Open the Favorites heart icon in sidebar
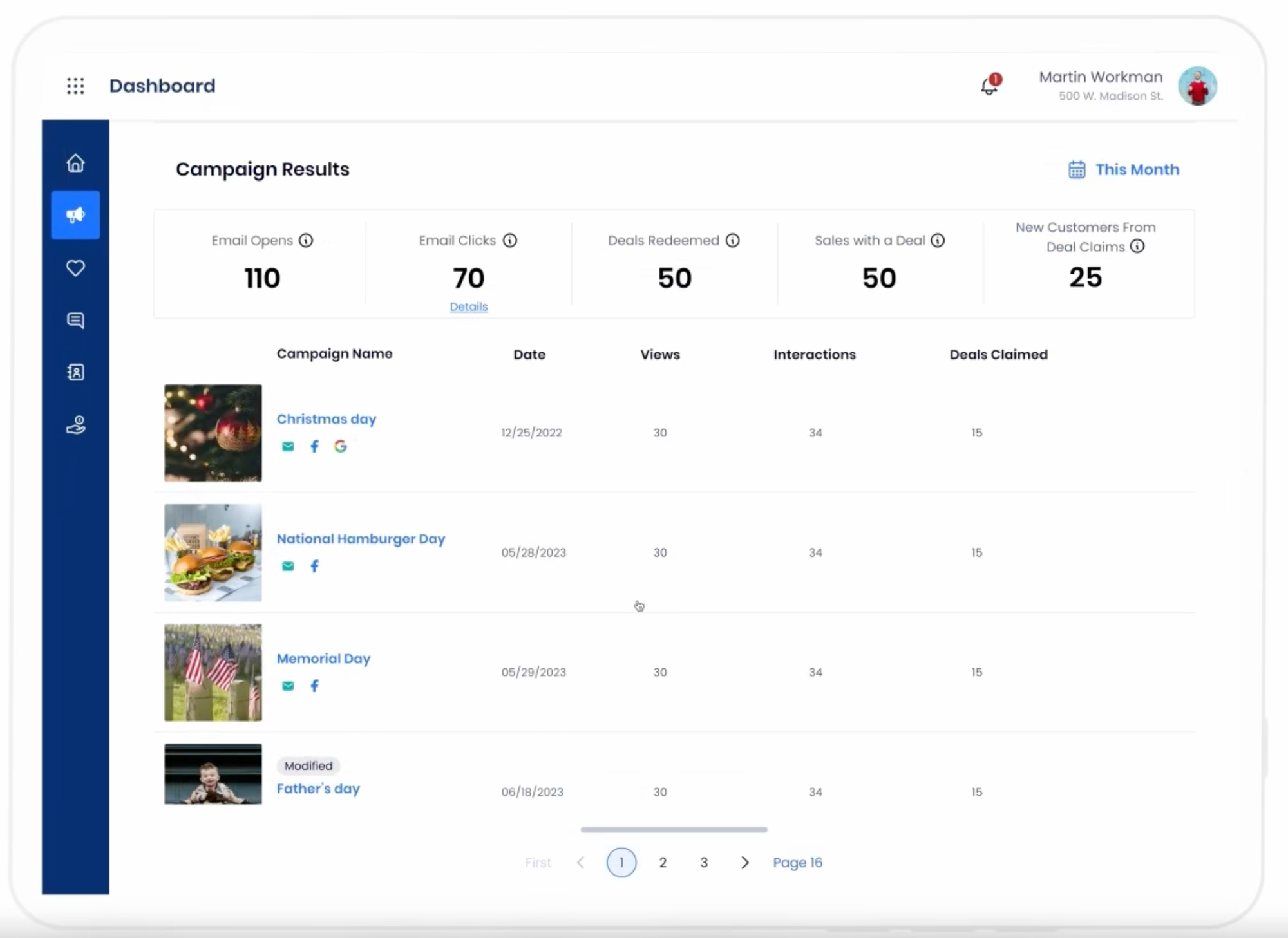The image size is (1288, 938). pyautogui.click(x=75, y=268)
